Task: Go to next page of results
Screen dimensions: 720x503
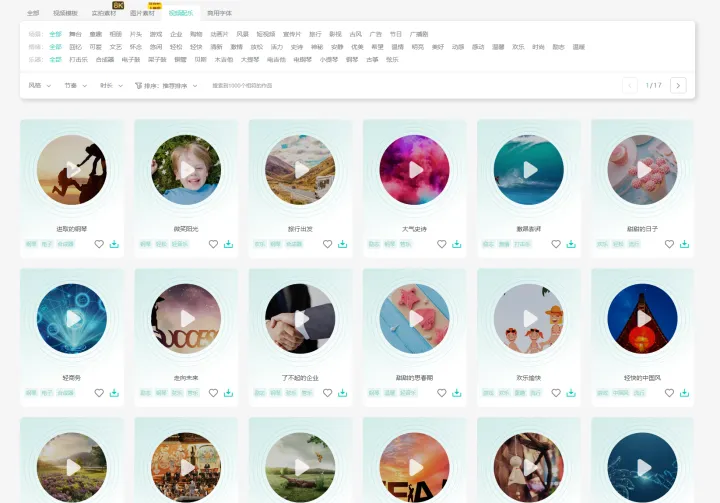Action: (x=678, y=86)
